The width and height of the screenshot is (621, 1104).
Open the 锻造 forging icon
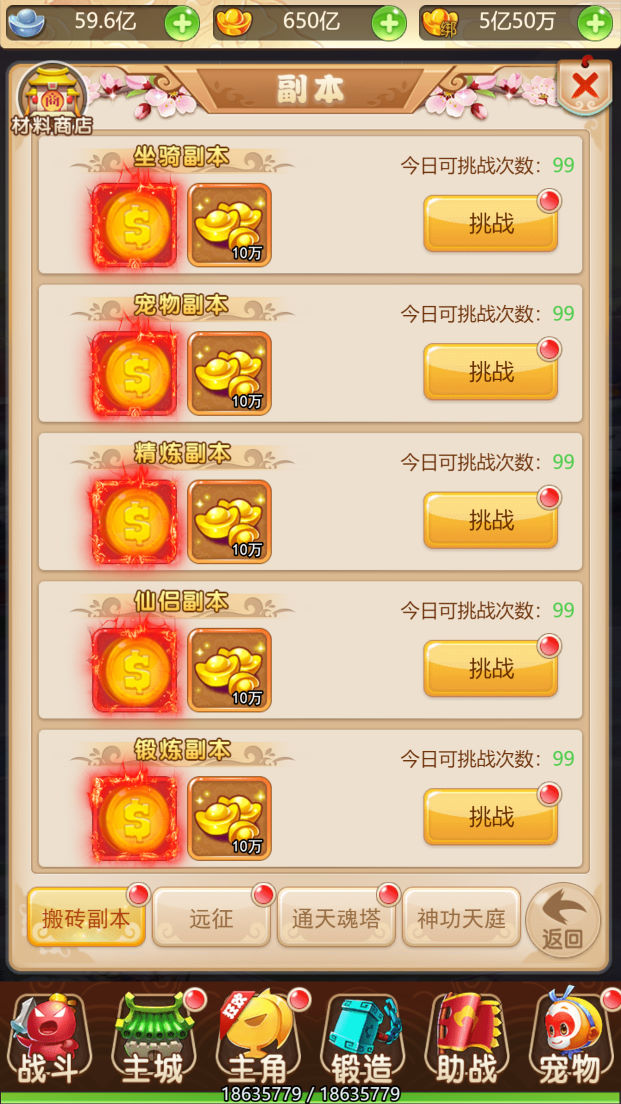coord(363,1040)
